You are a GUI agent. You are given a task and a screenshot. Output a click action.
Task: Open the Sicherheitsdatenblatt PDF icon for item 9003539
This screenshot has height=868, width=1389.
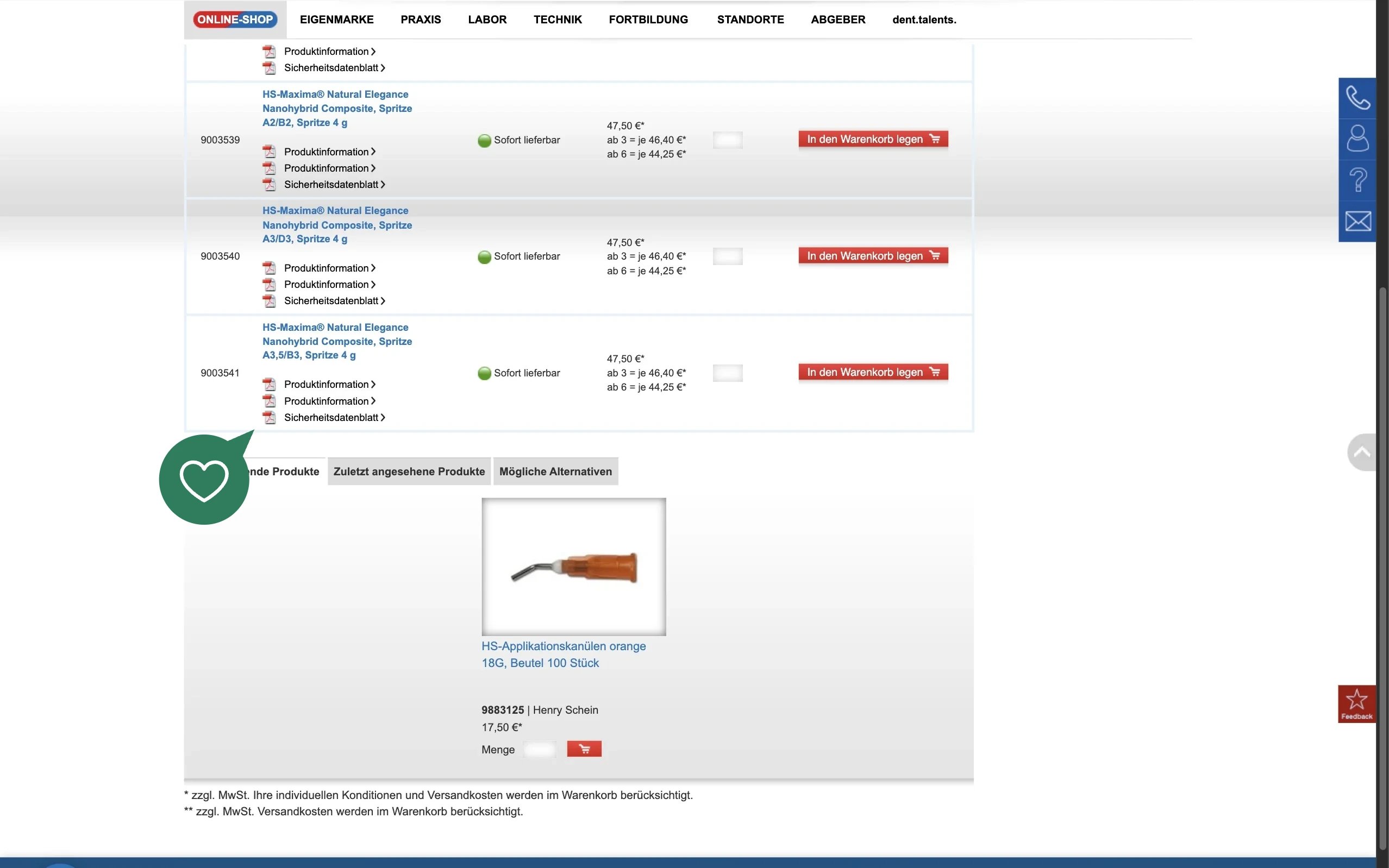(269, 184)
